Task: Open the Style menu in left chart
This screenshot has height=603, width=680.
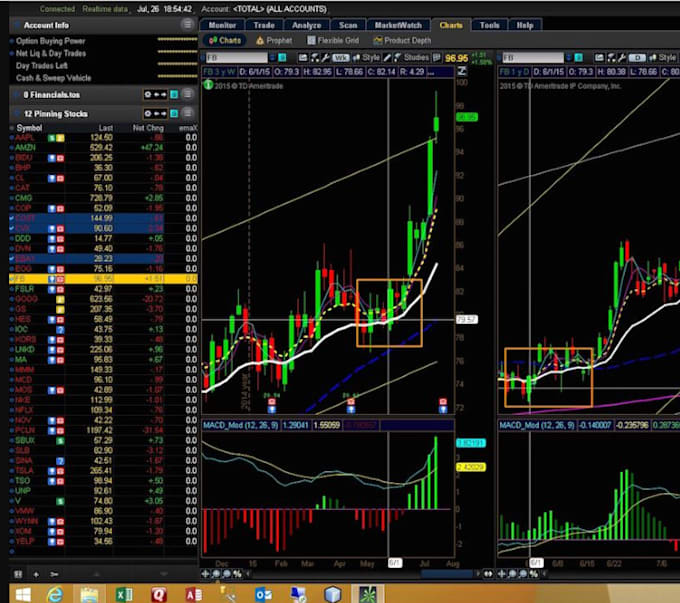Action: pyautogui.click(x=367, y=57)
